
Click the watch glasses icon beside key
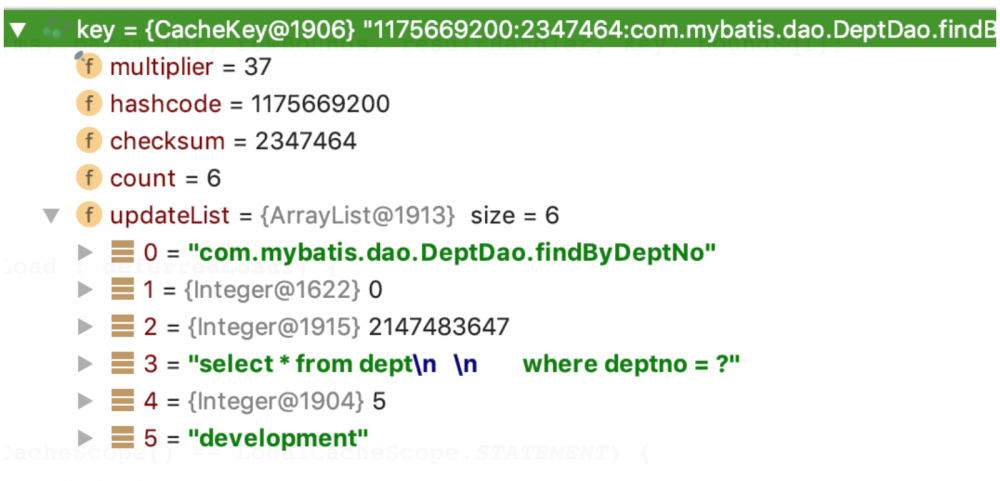(56, 29)
